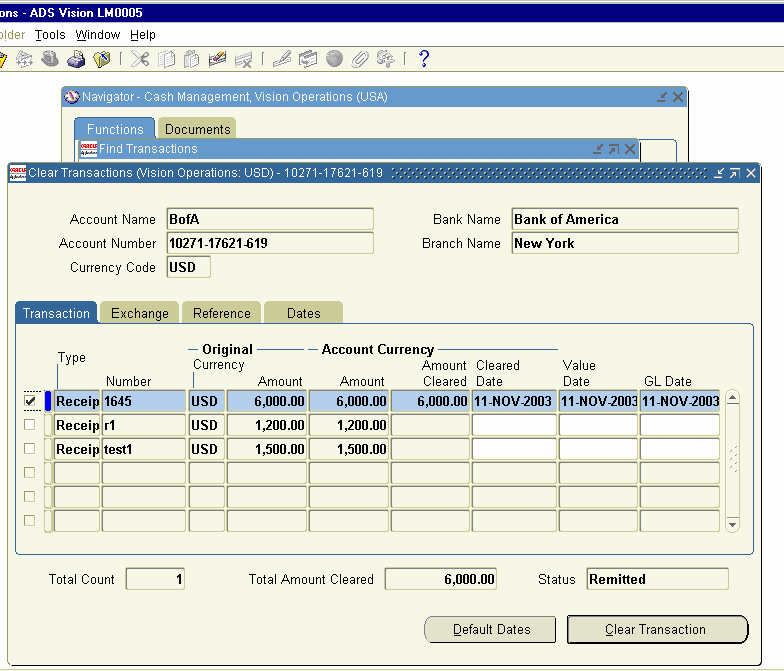Click the Type cell of receipt test1
This screenshot has width=784, height=671.
77,449
